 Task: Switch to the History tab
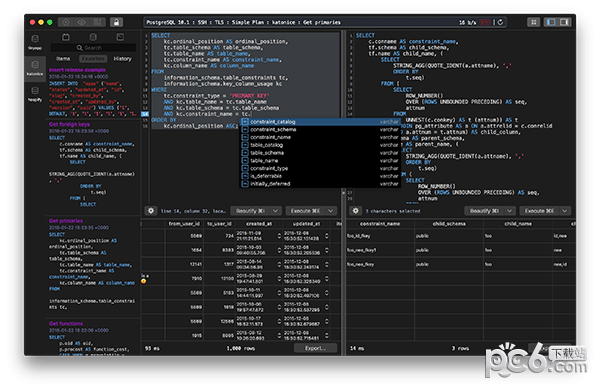[122, 59]
